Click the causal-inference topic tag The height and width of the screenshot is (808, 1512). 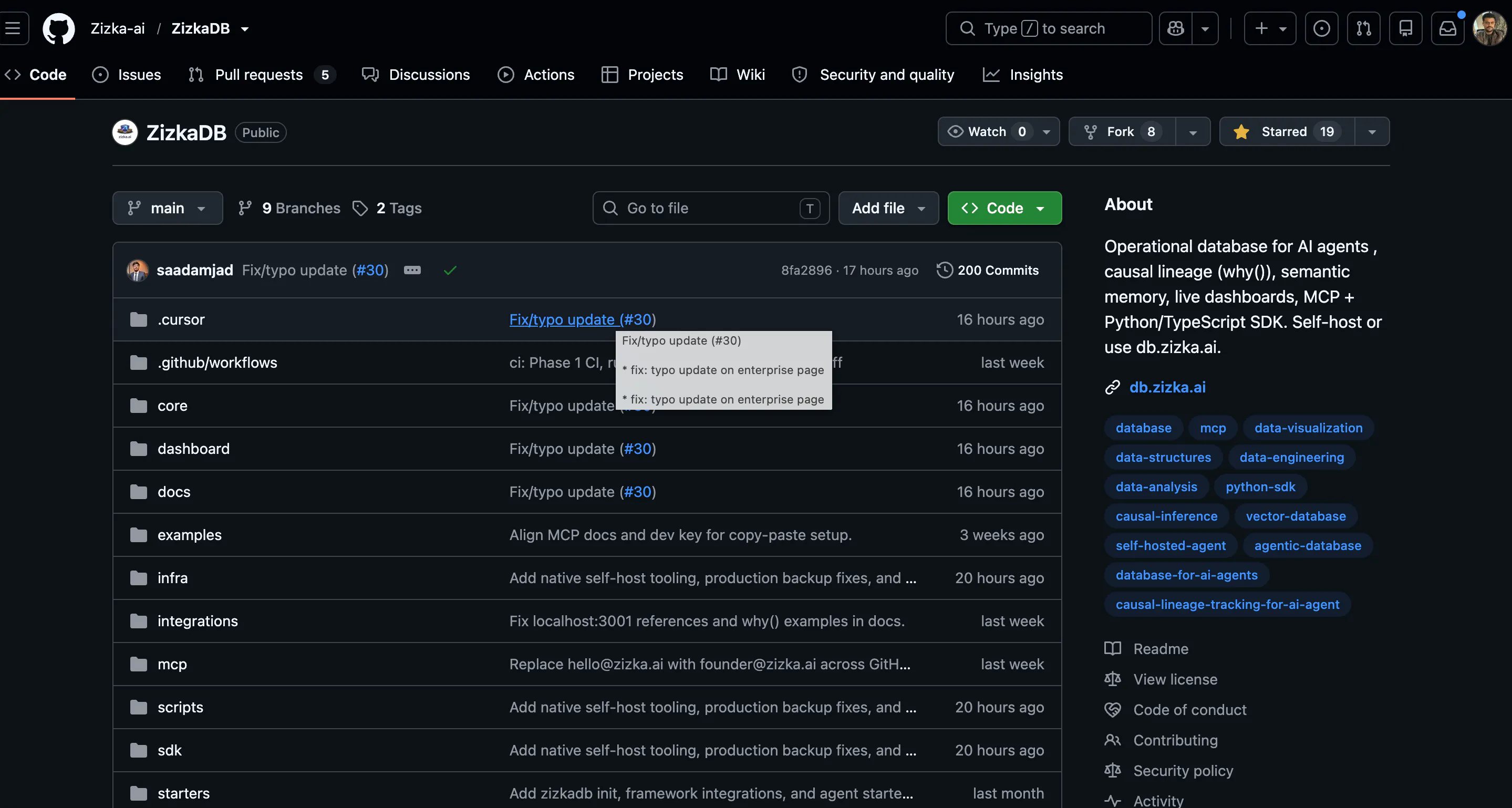click(1166, 516)
